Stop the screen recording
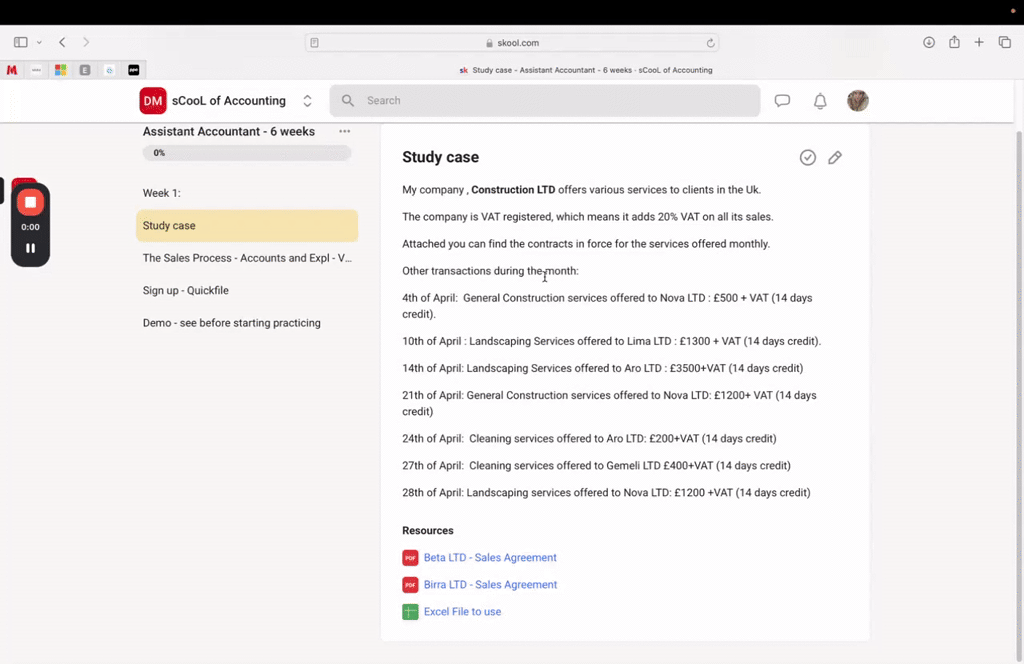 coord(30,202)
